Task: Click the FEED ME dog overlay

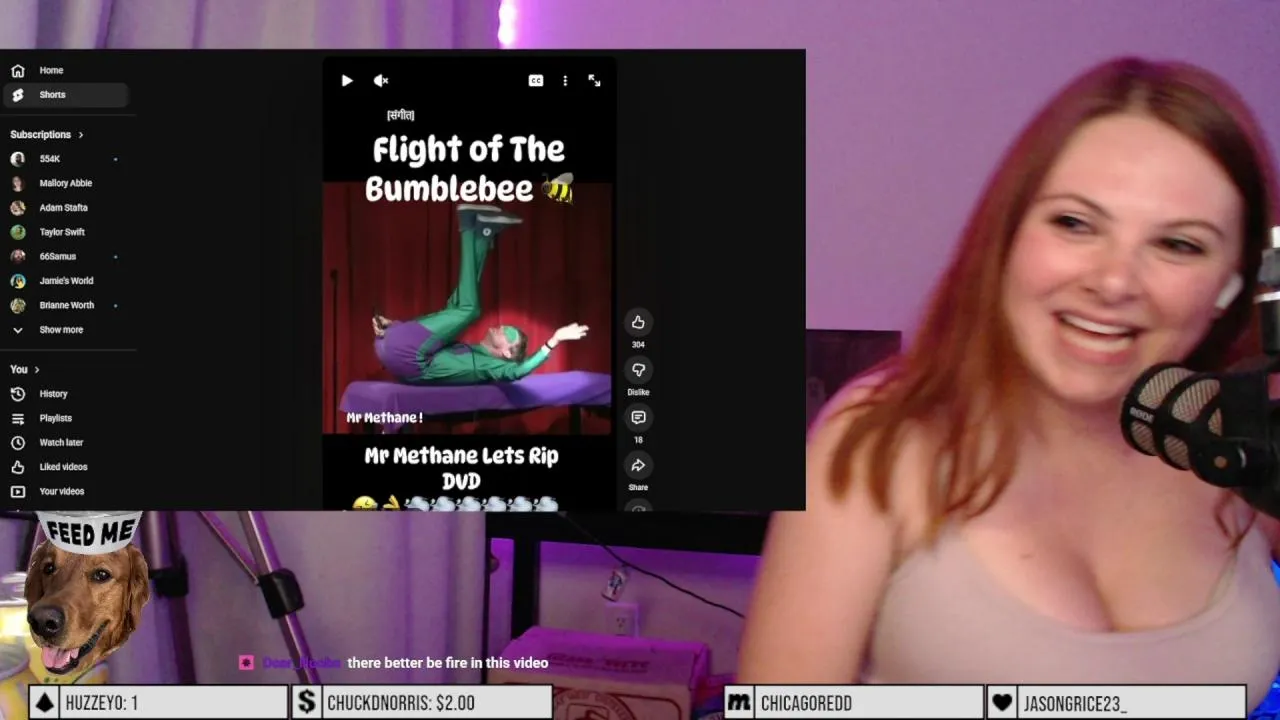Action: click(88, 592)
